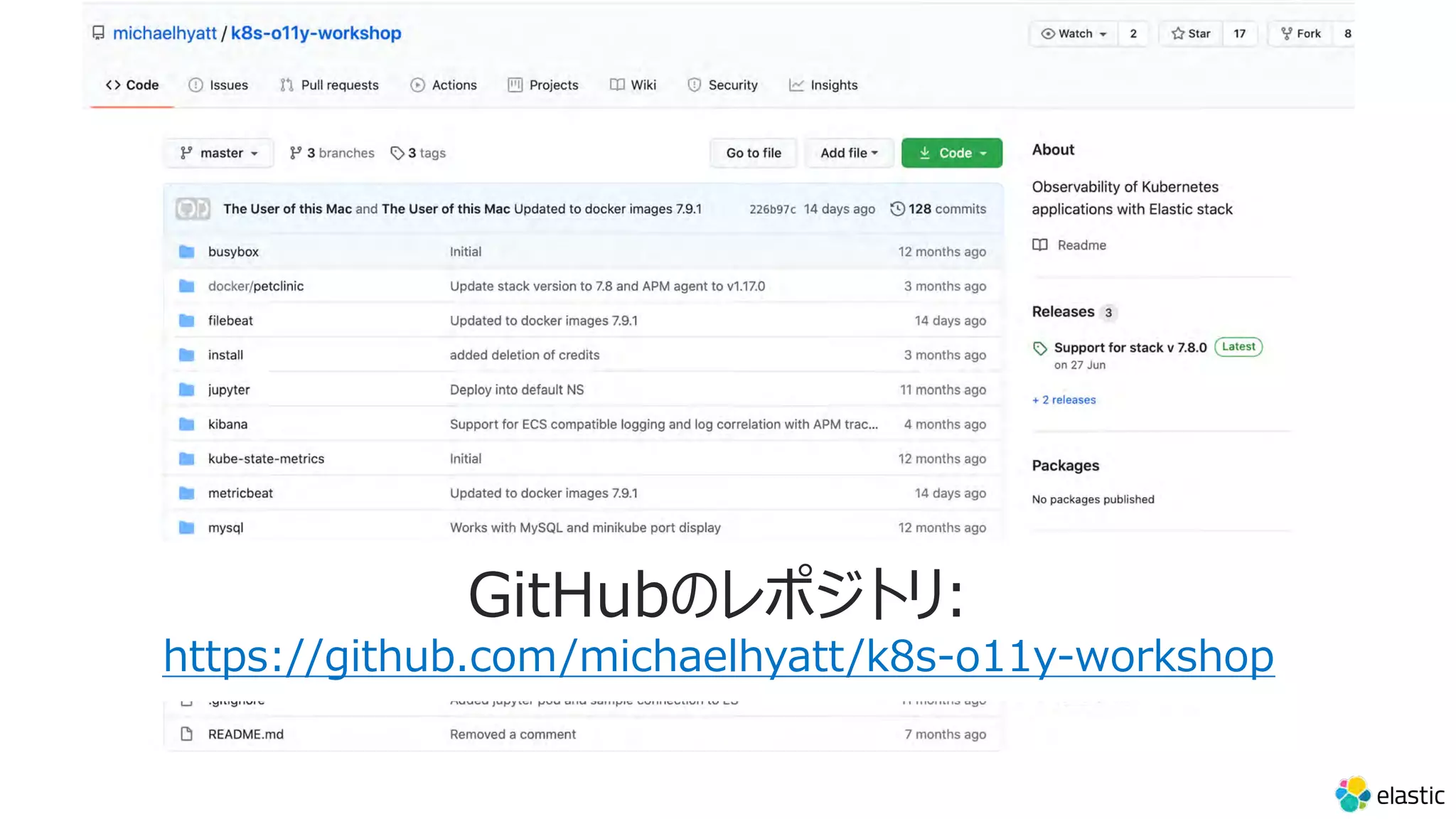Viewport: 1456px width, 819px height.
Task: Star the repository
Action: [x=1191, y=33]
